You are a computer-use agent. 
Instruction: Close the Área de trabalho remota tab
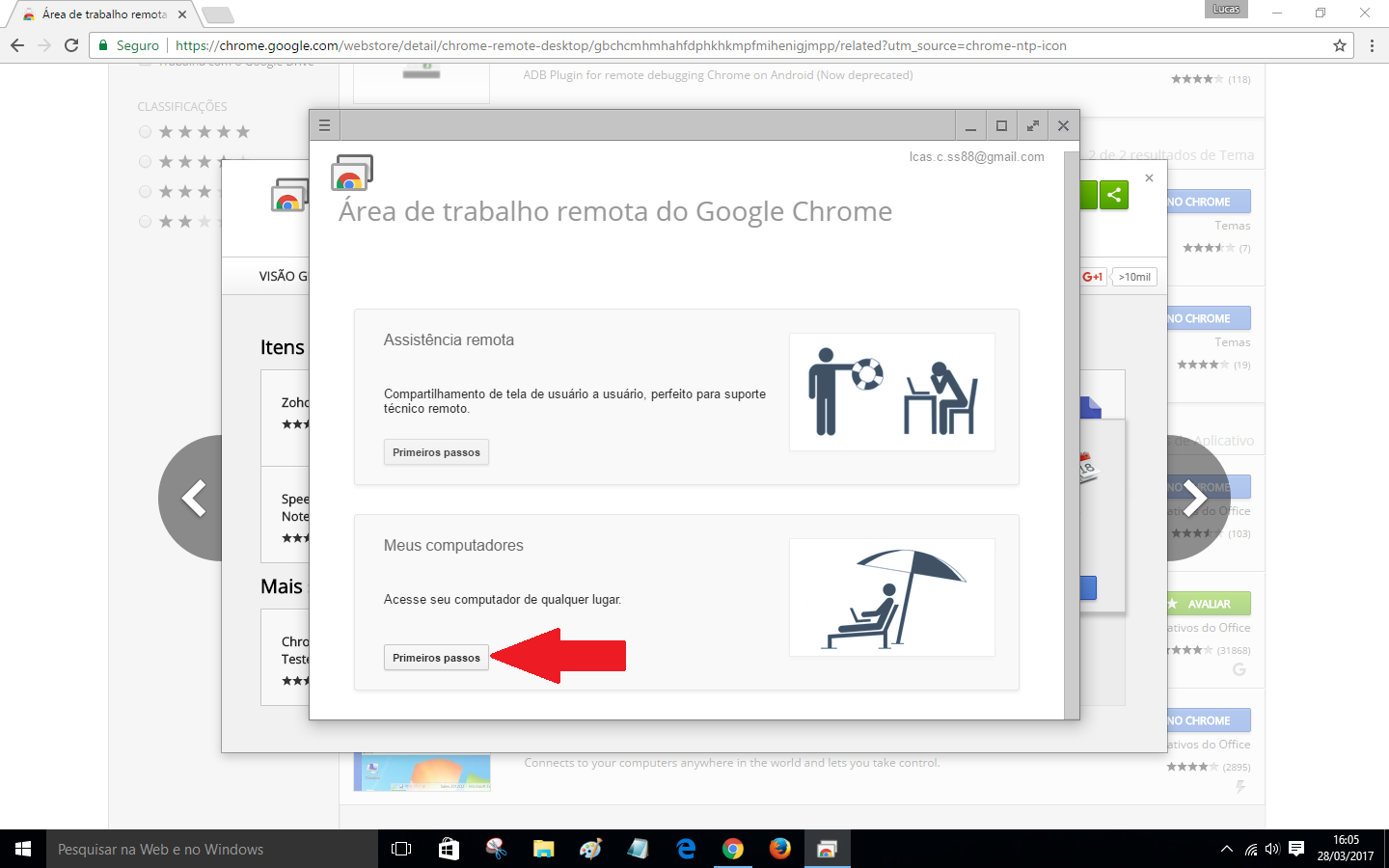click(182, 14)
